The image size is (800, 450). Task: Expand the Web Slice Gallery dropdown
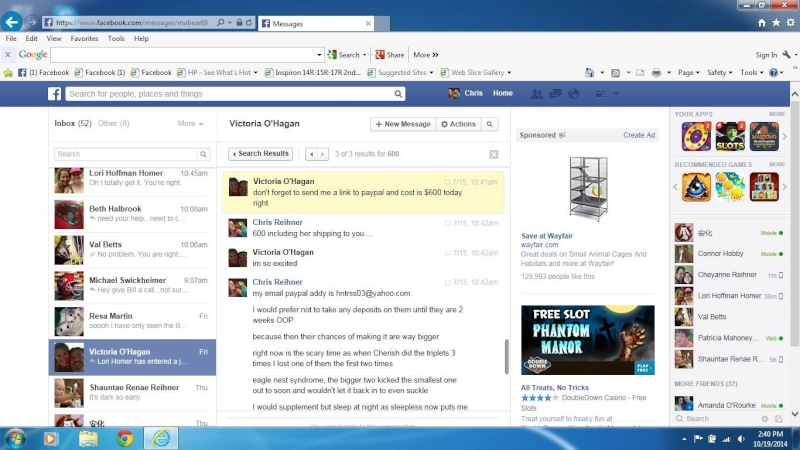coord(509,72)
